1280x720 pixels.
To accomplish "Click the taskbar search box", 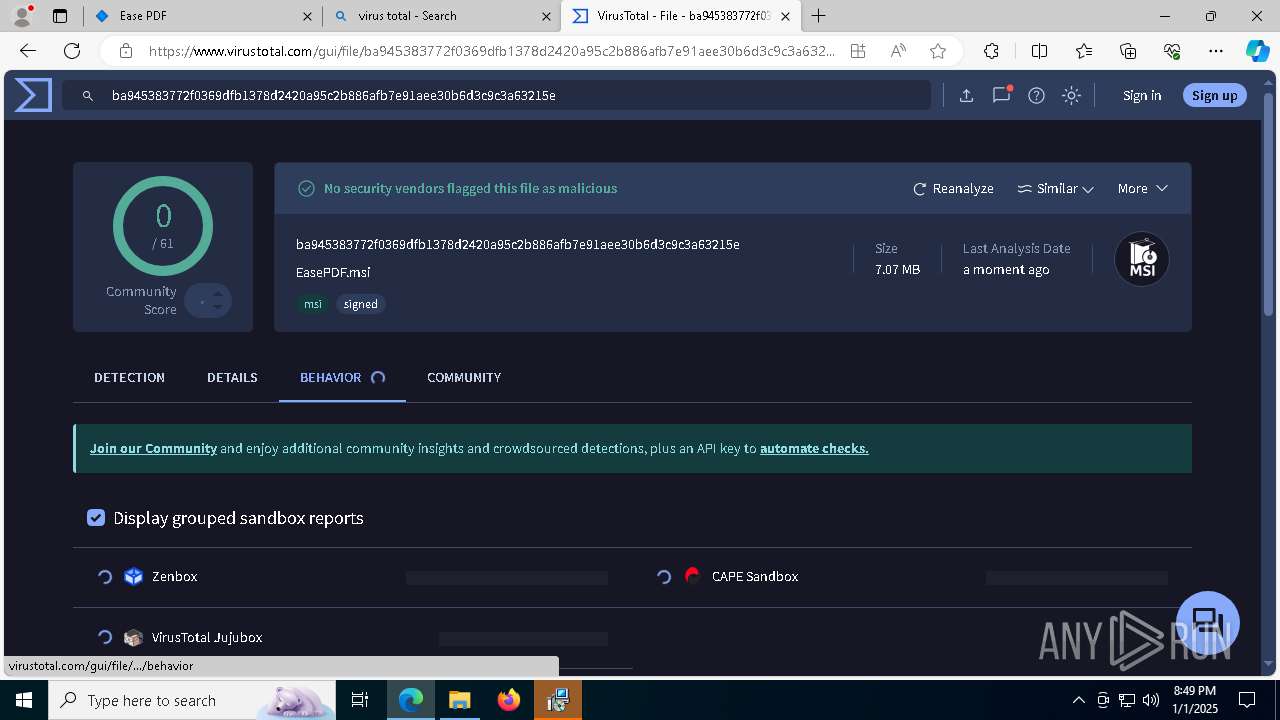I will pos(191,700).
